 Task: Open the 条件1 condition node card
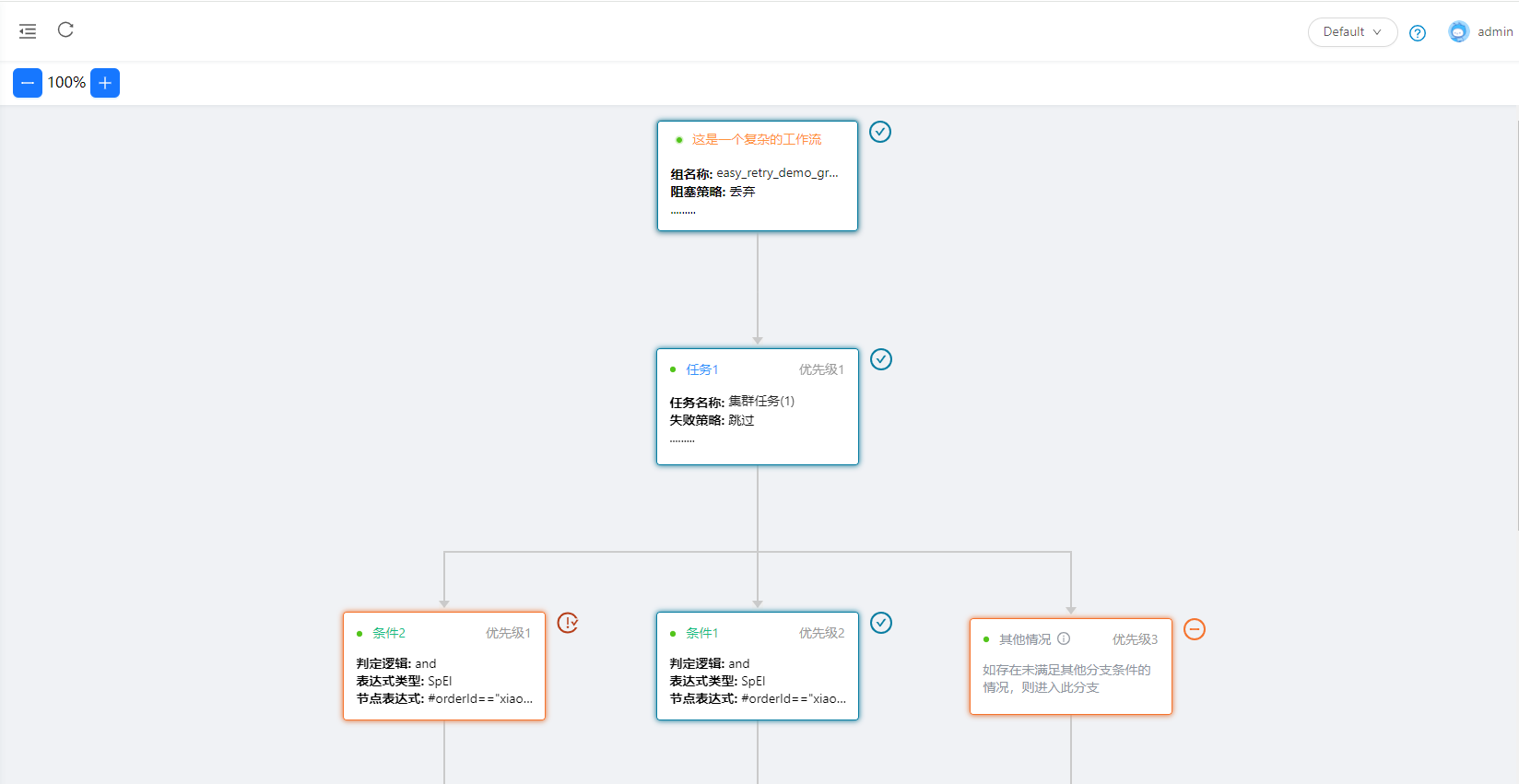pos(757,666)
